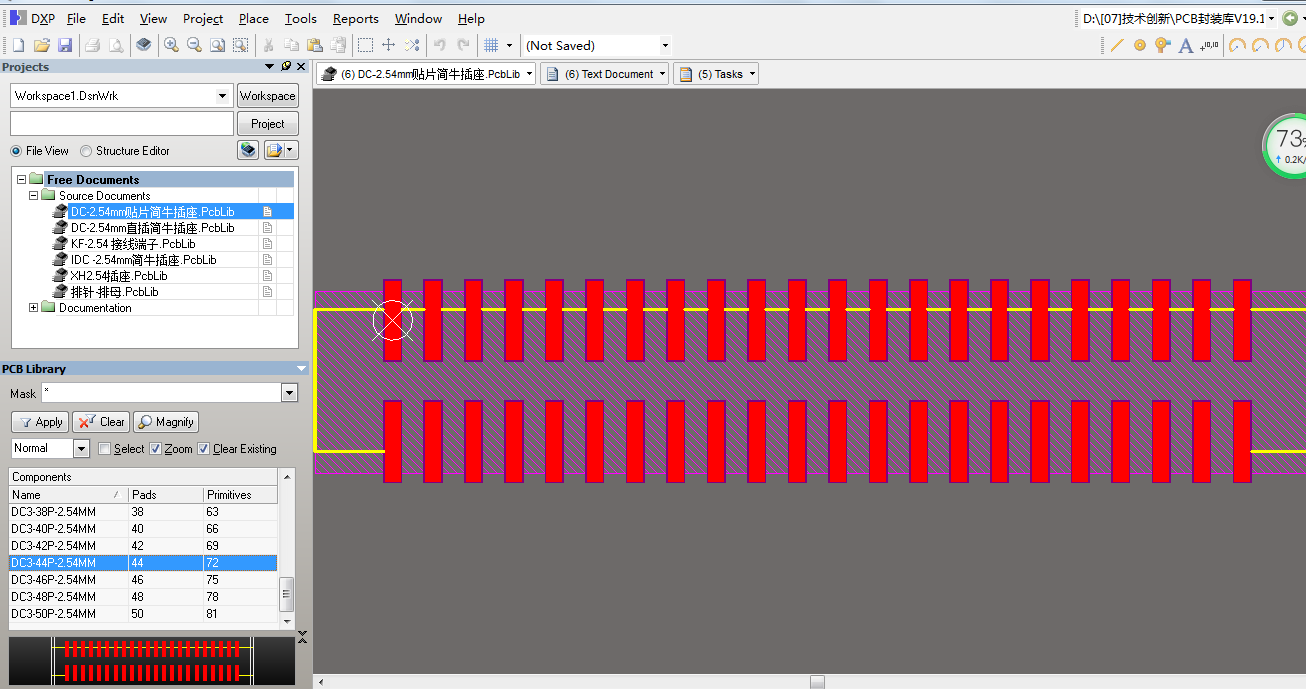
Task: Collapse the Source Documents folder
Action: pyautogui.click(x=33, y=196)
